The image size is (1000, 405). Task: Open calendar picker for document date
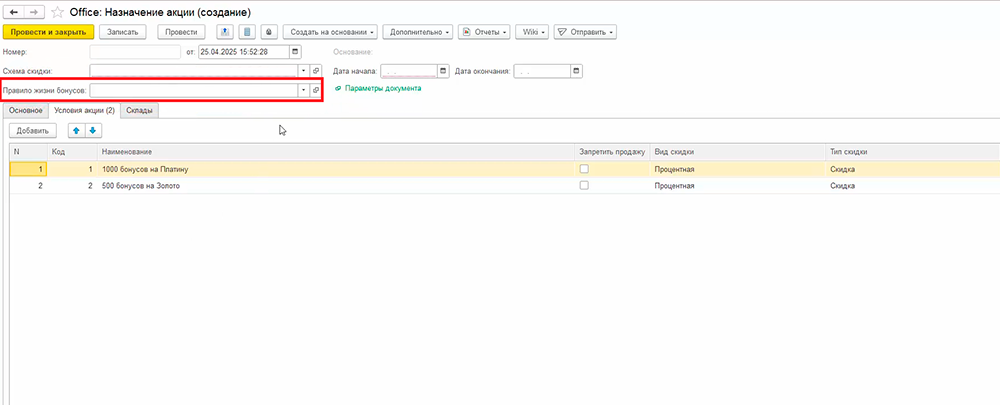click(x=295, y=51)
